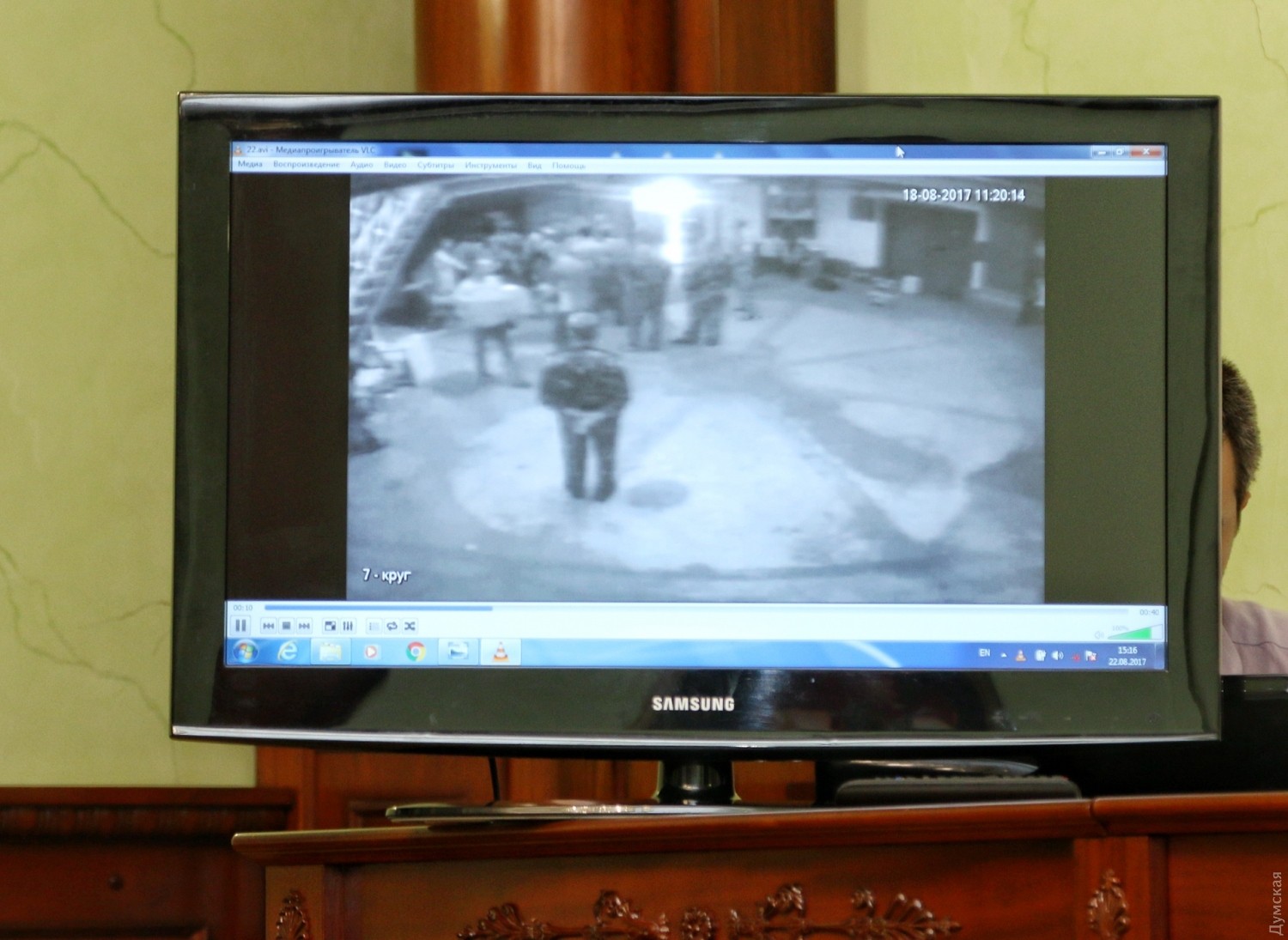Skip to next media track
Image resolution: width=1288 pixels, height=940 pixels.
point(304,627)
